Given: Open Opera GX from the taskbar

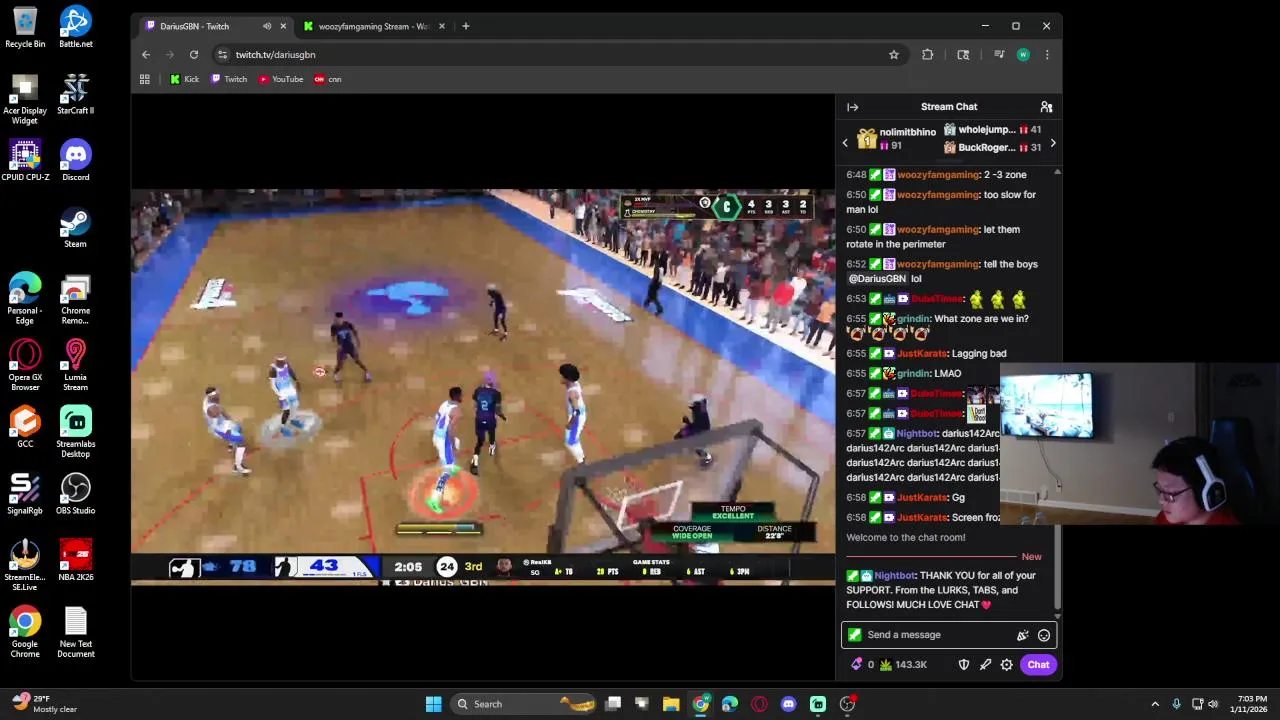Looking at the screenshot, I should tap(759, 704).
